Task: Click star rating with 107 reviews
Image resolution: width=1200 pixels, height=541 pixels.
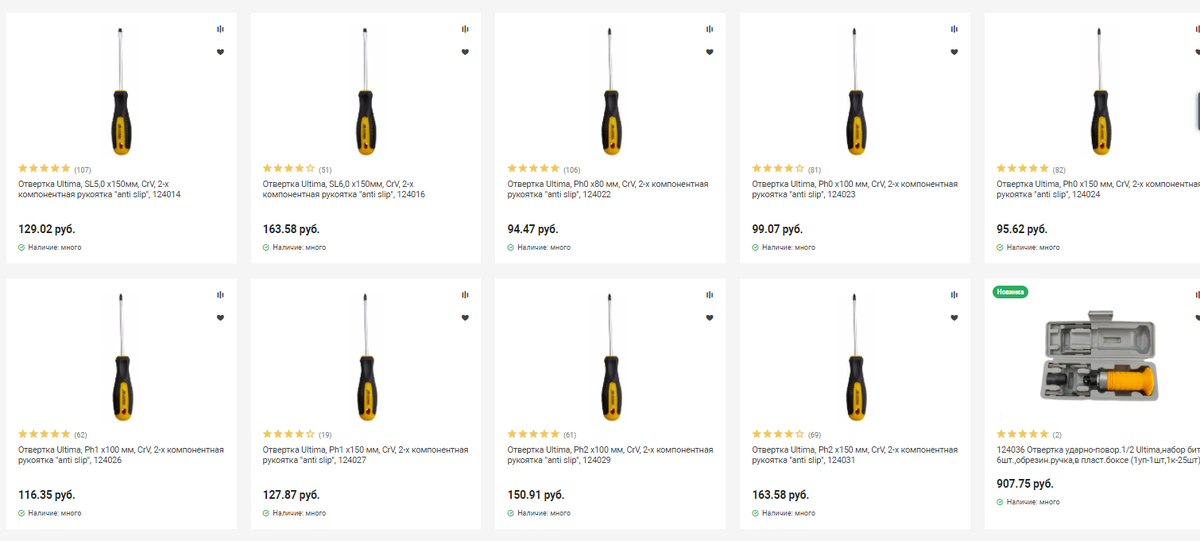Action: [x=54, y=169]
